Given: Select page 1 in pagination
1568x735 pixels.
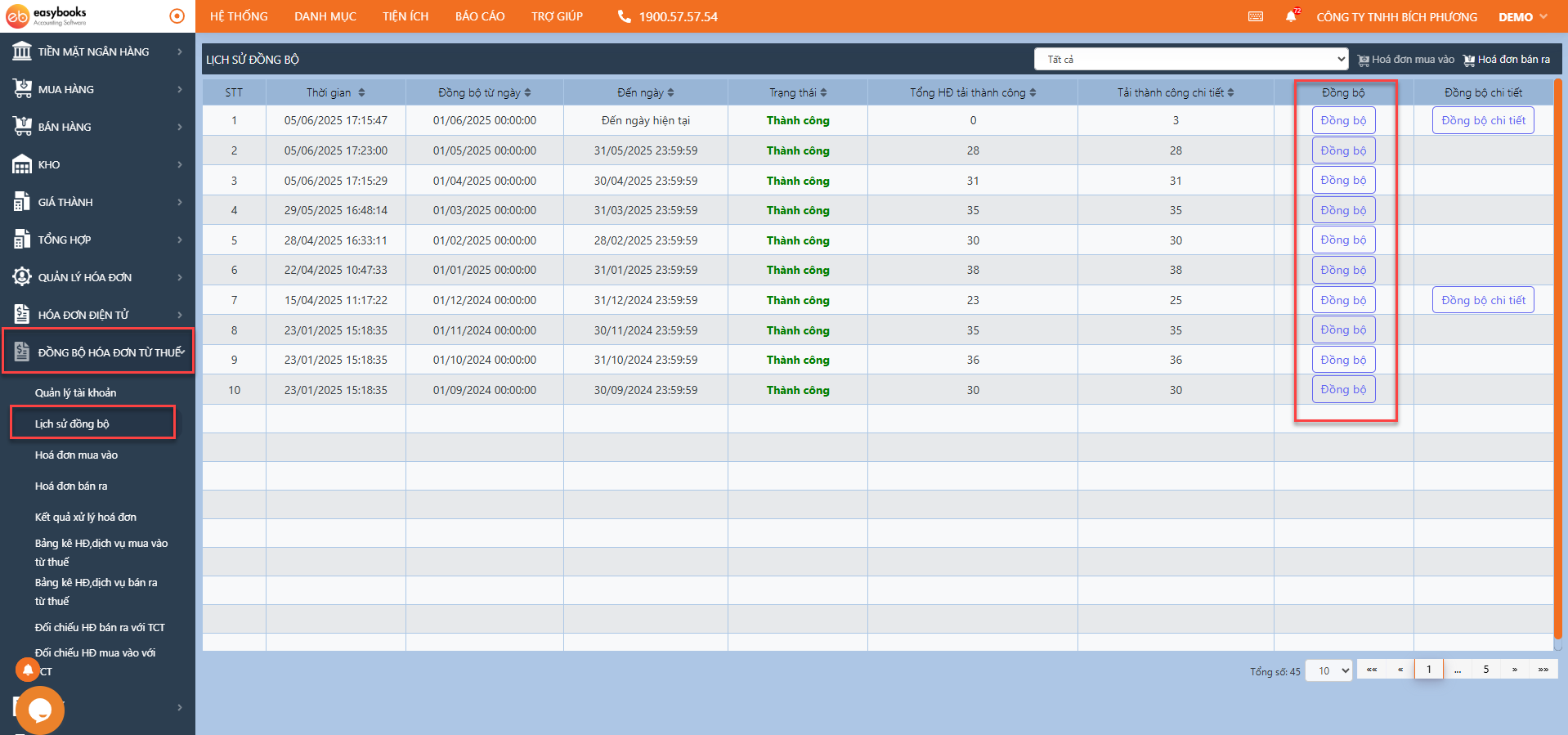Looking at the screenshot, I should click(x=1428, y=669).
